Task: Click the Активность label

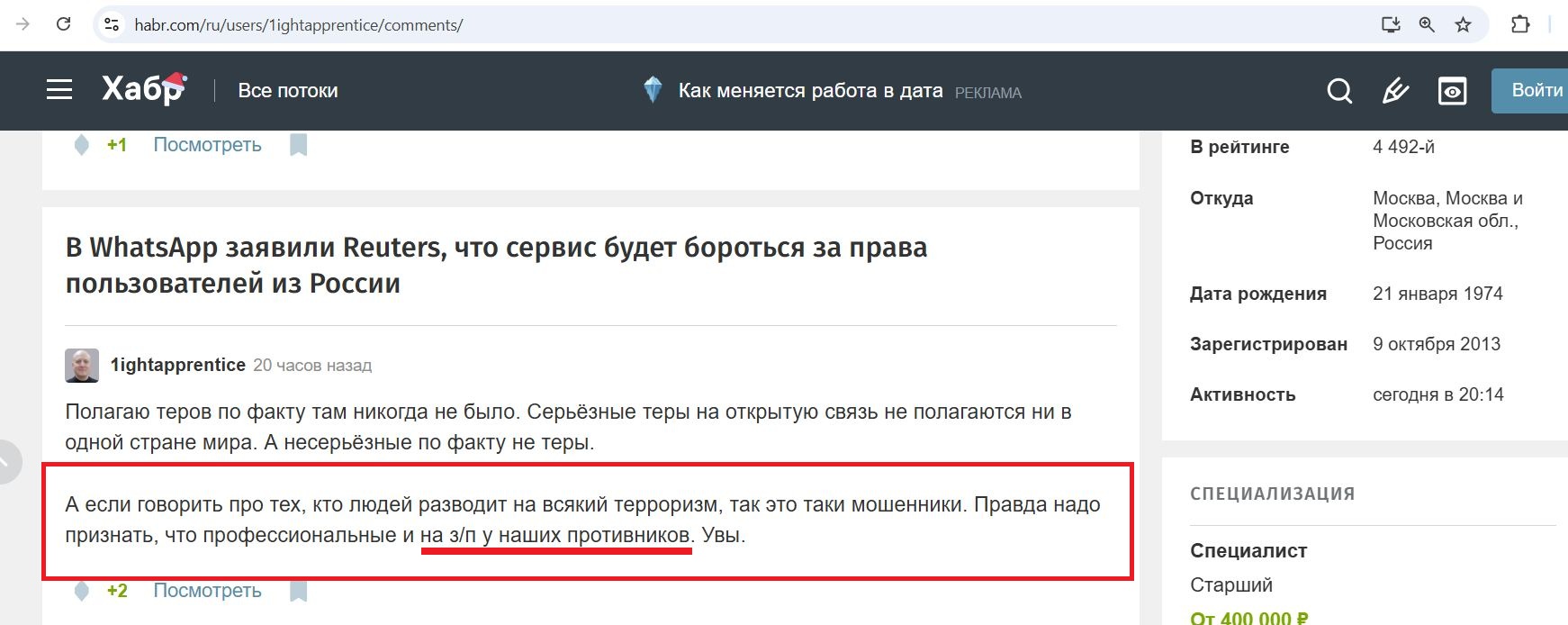Action: [x=1242, y=394]
